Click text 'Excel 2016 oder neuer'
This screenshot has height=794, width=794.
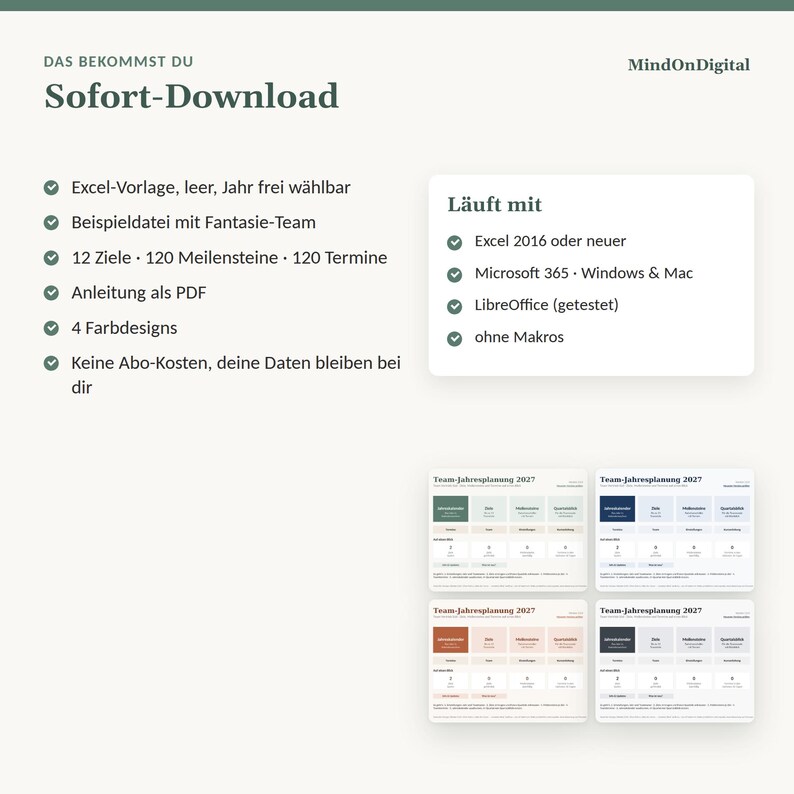[x=550, y=241]
